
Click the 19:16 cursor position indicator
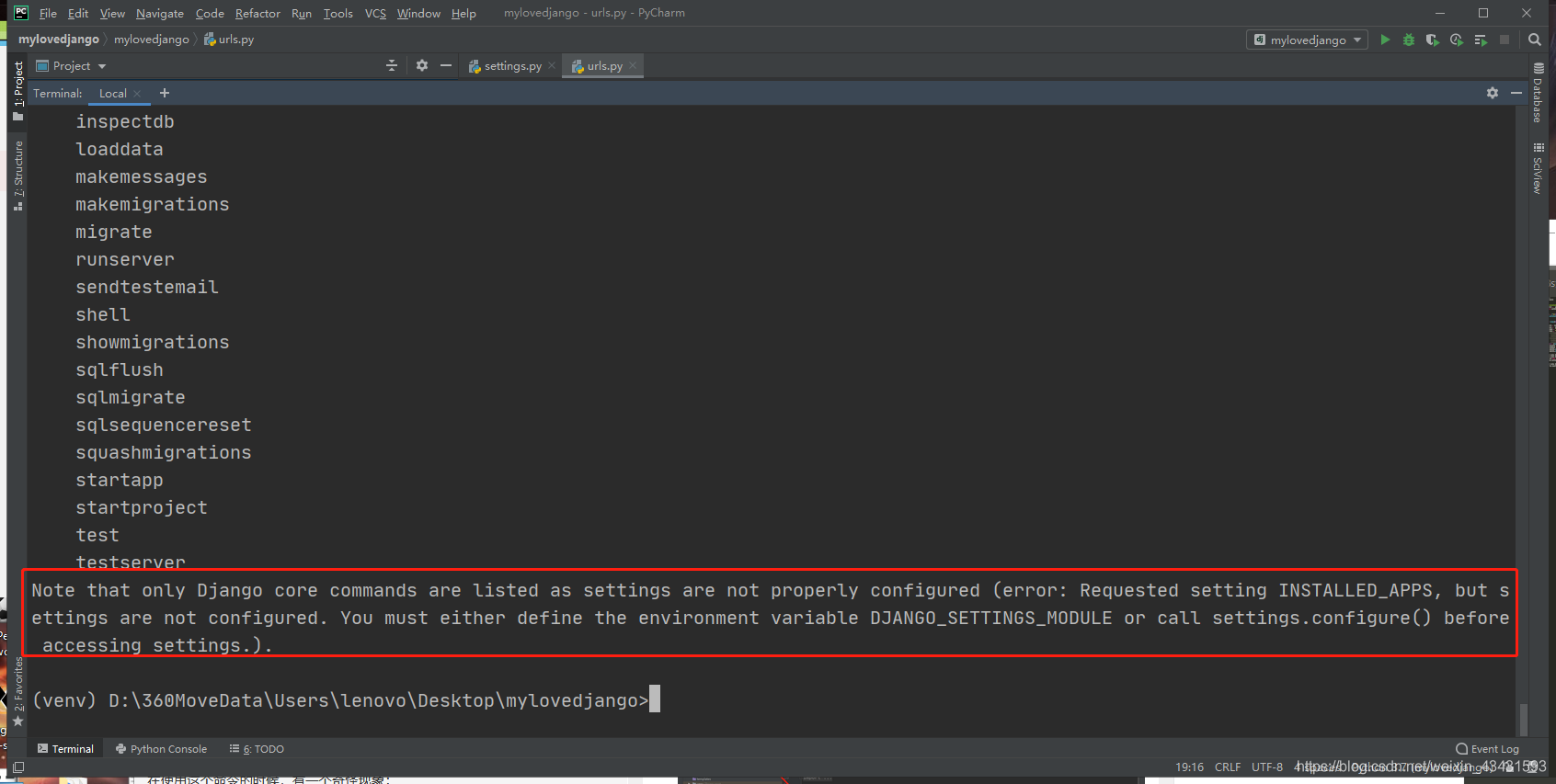coord(1189,767)
